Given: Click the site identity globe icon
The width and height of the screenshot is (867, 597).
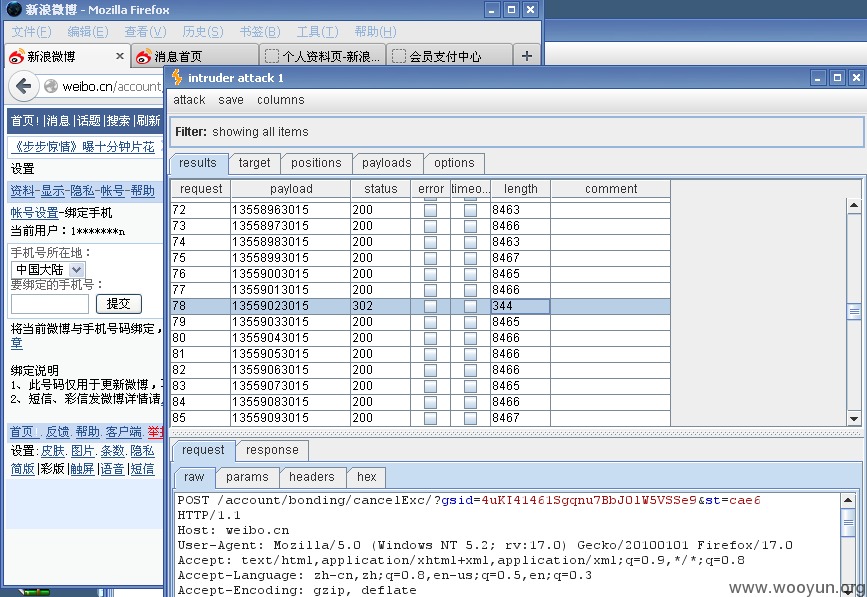Looking at the screenshot, I should point(51,86).
